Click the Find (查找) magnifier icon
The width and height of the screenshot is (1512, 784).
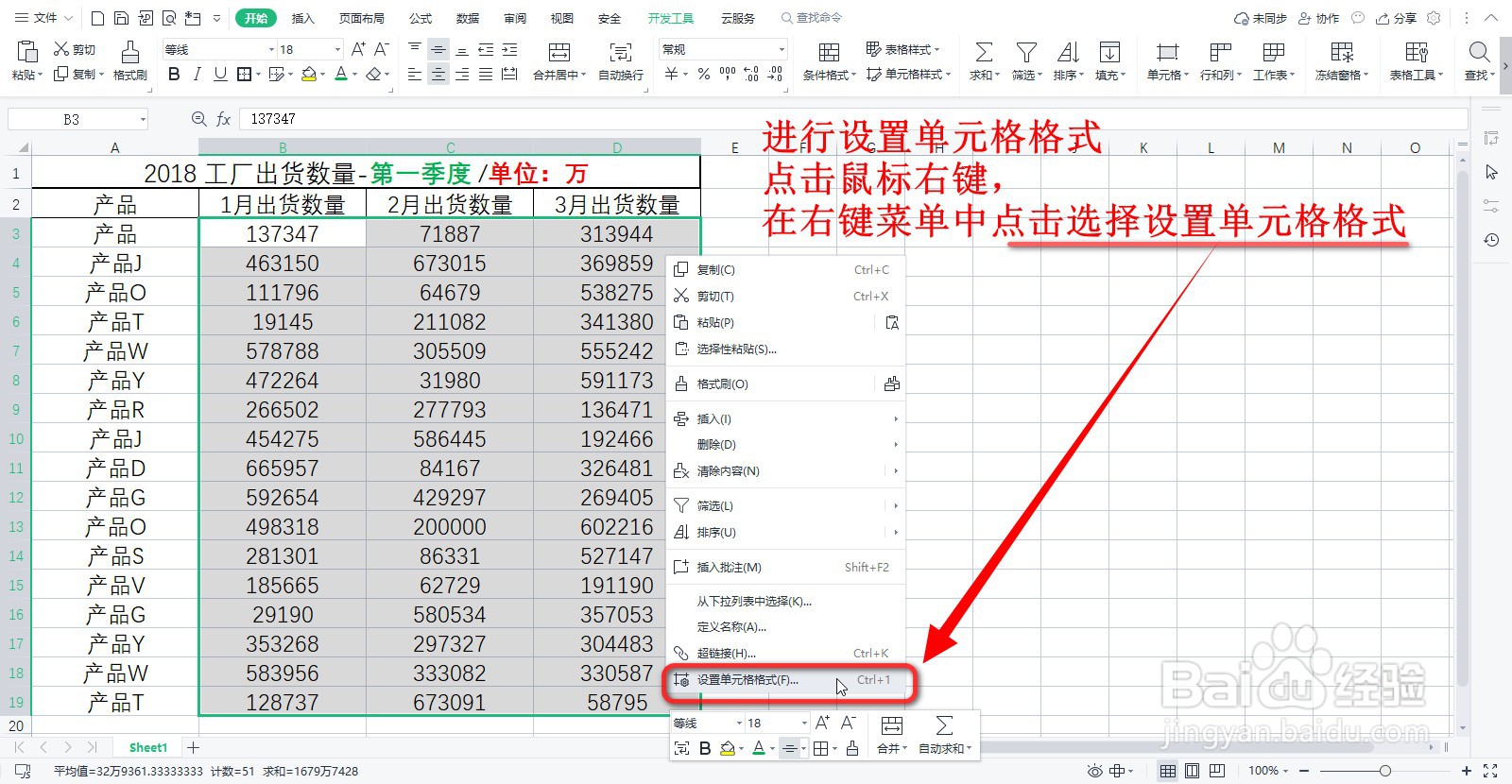tap(1480, 52)
